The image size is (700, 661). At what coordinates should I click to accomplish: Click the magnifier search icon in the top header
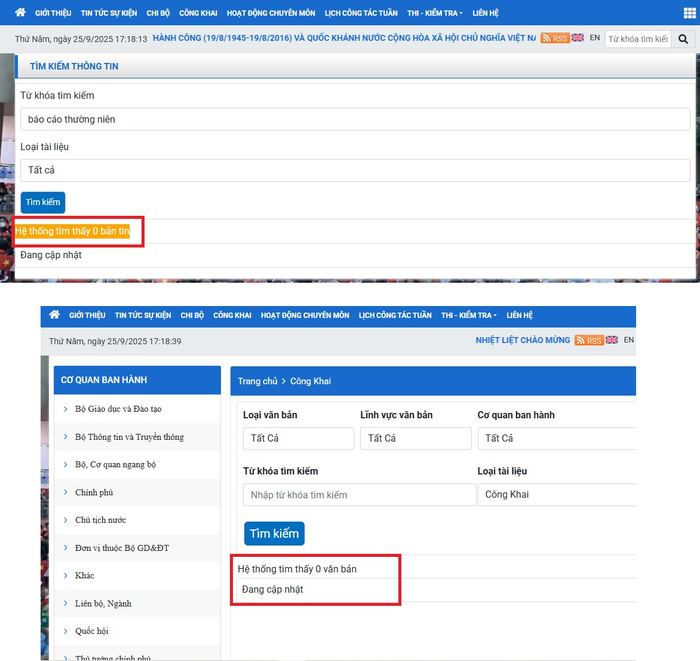click(x=684, y=39)
